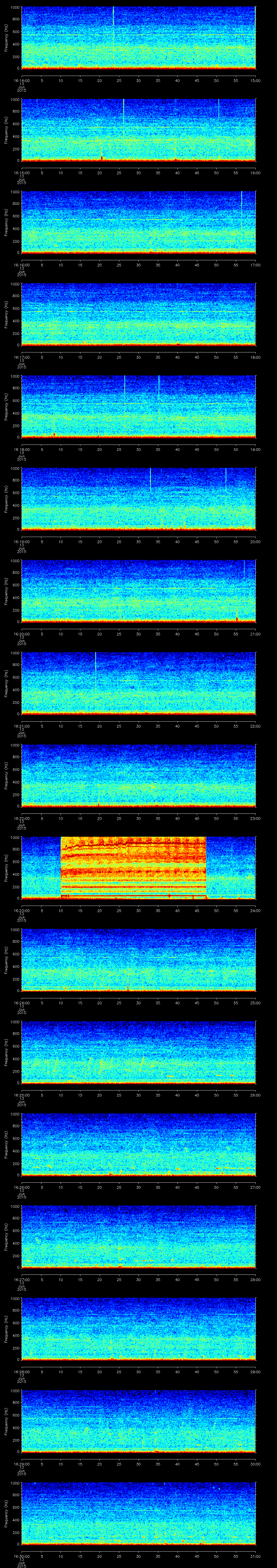Click the red low-frequency spike near 55 seconds in the 16:20:00 spectrogram
Image resolution: width=277 pixels, height=1568 pixels.
coord(237,616)
